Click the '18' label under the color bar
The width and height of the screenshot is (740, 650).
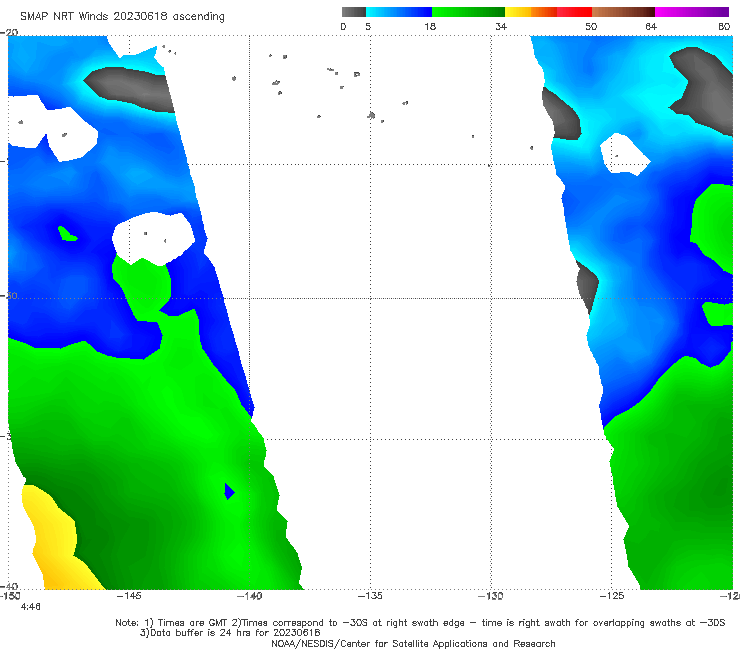[430, 26]
